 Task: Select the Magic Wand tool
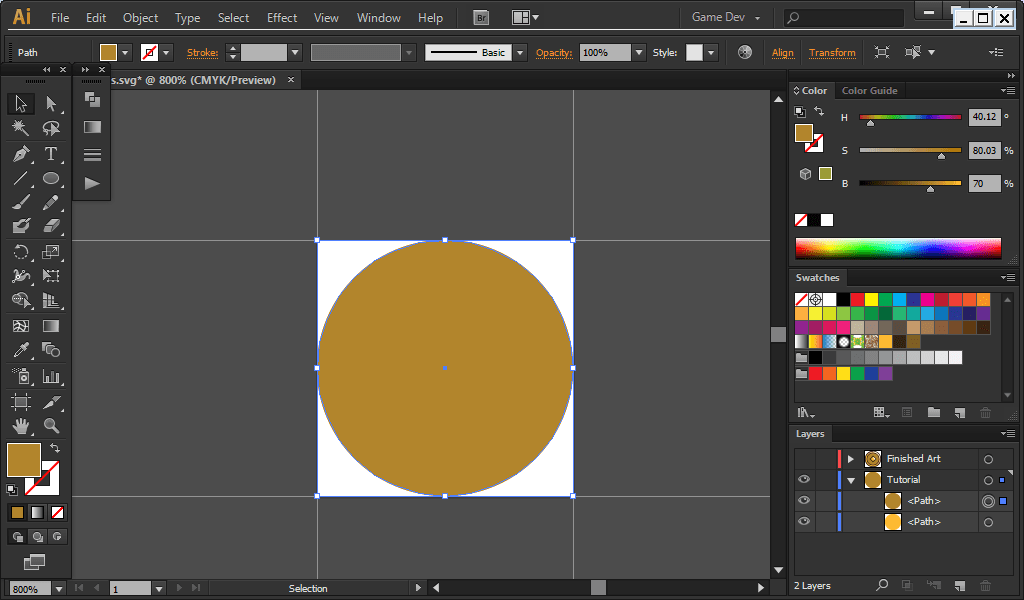click(x=20, y=127)
